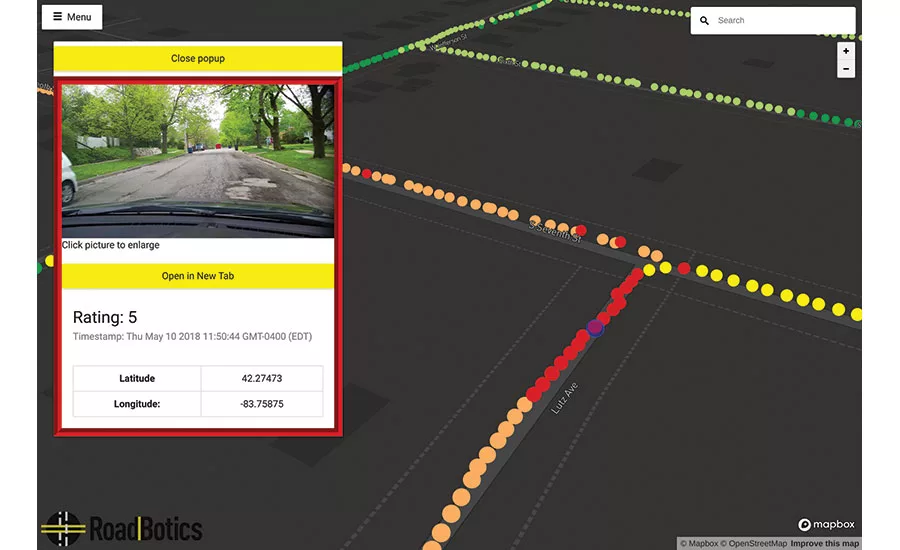Click the S Seventh St street label
This screenshot has height=550, width=900.
point(555,231)
